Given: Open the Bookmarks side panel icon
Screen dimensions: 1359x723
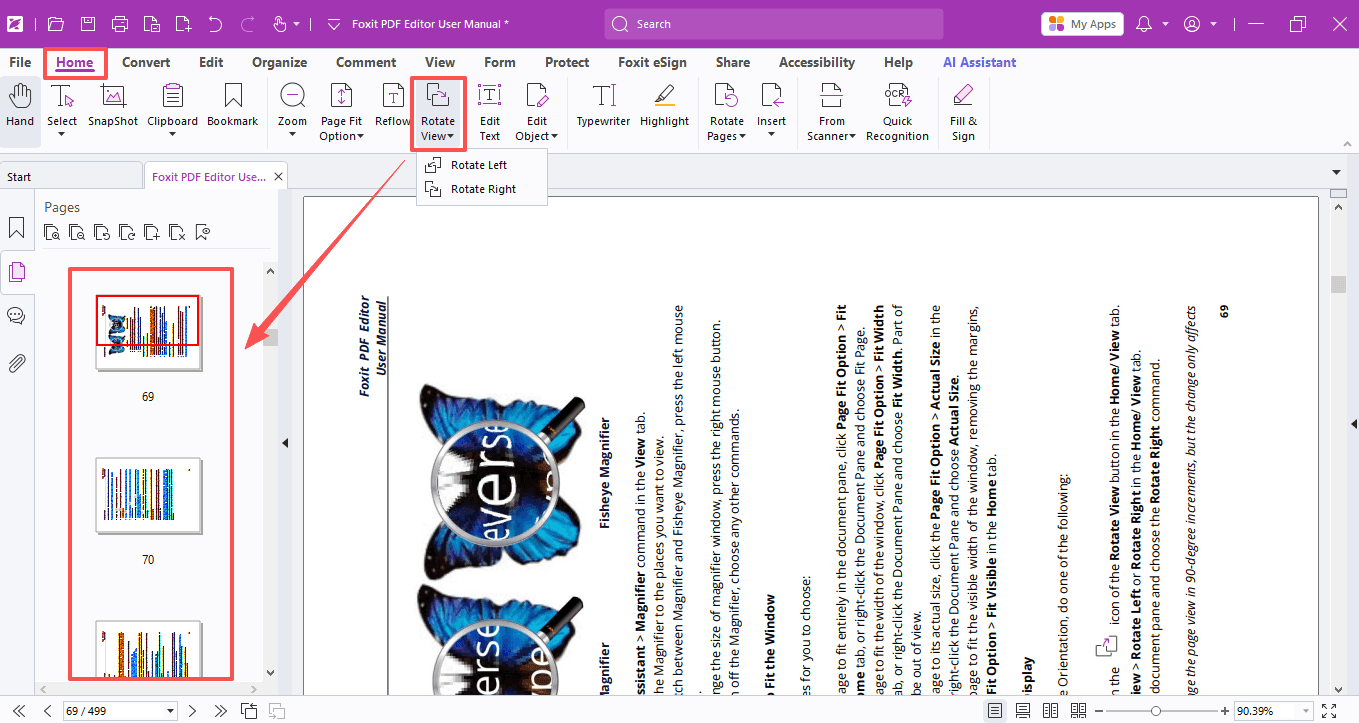Looking at the screenshot, I should click(16, 228).
